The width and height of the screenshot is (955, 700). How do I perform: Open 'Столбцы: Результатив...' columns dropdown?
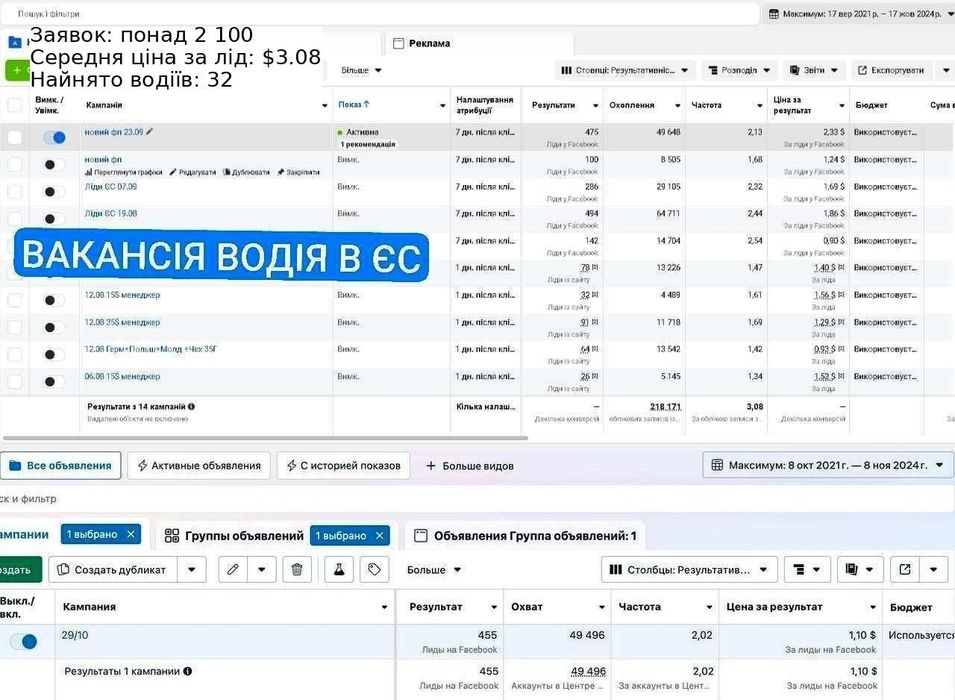(689, 570)
